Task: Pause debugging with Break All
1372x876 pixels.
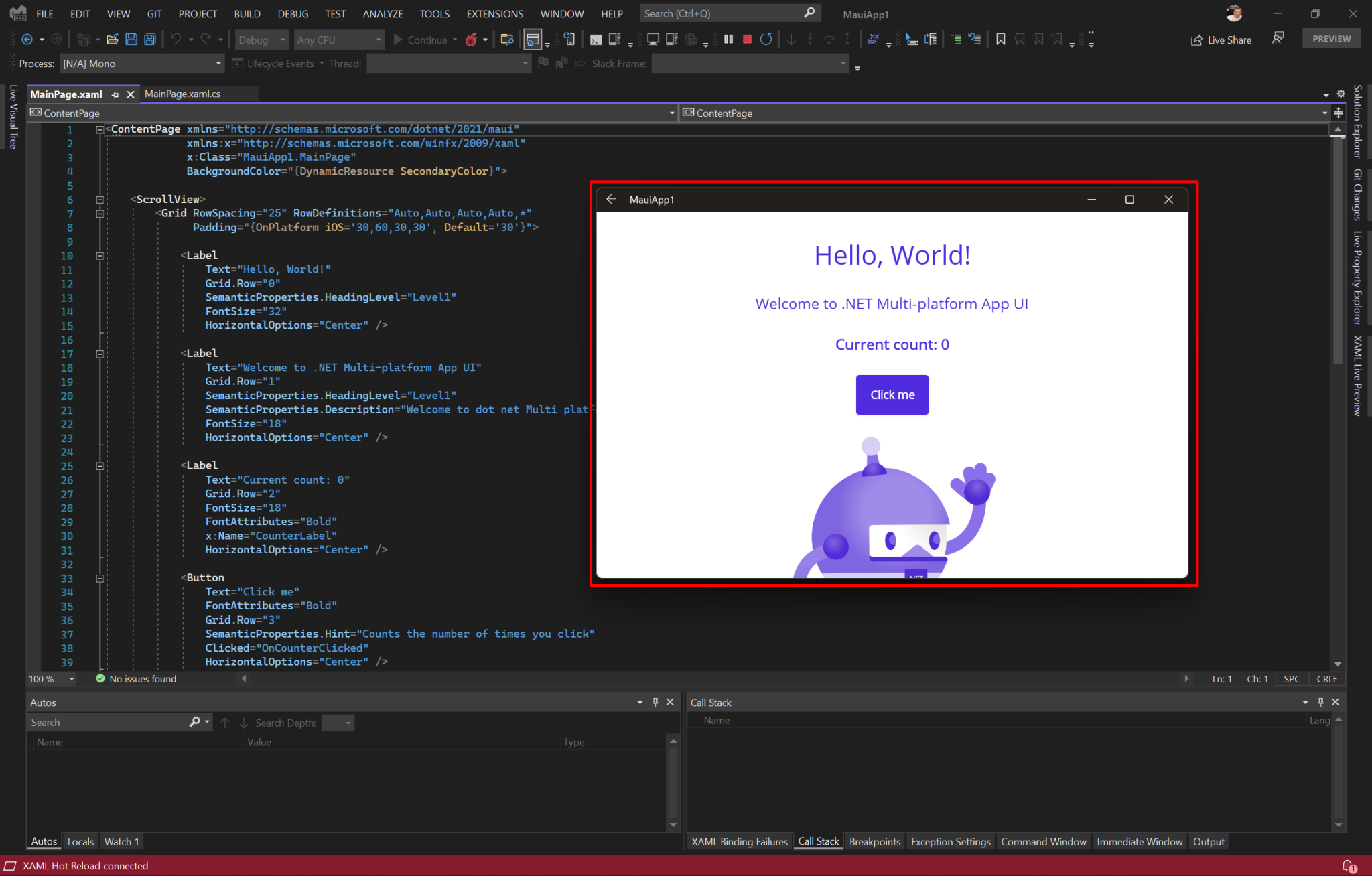Action: pos(728,39)
